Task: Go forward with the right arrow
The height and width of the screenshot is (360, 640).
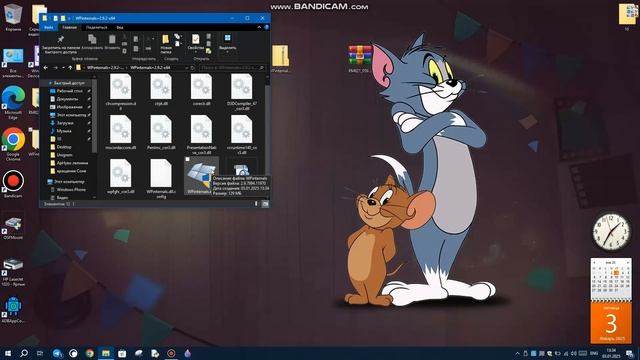Action: pyautogui.click(x=55, y=68)
